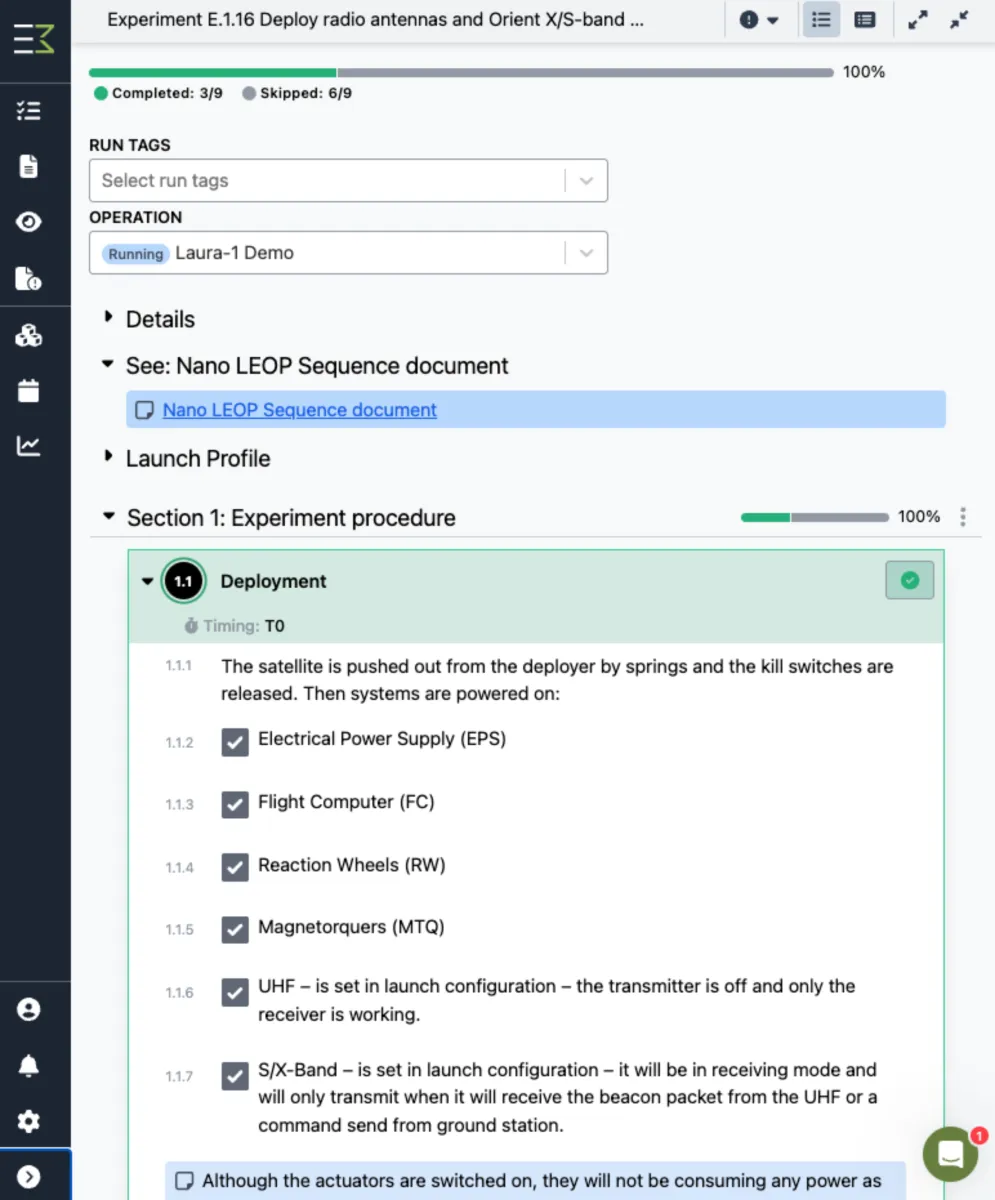Image resolution: width=995 pixels, height=1200 pixels.
Task: Open the hamburger logo menu in the sidebar
Action: click(x=34, y=39)
